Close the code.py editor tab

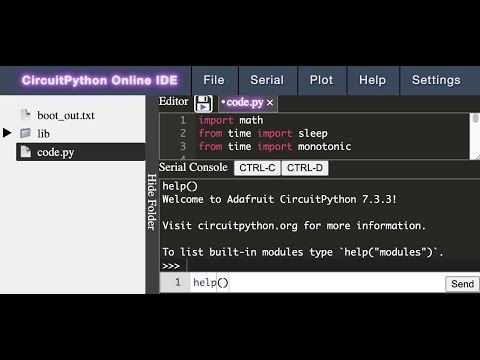(x=270, y=103)
